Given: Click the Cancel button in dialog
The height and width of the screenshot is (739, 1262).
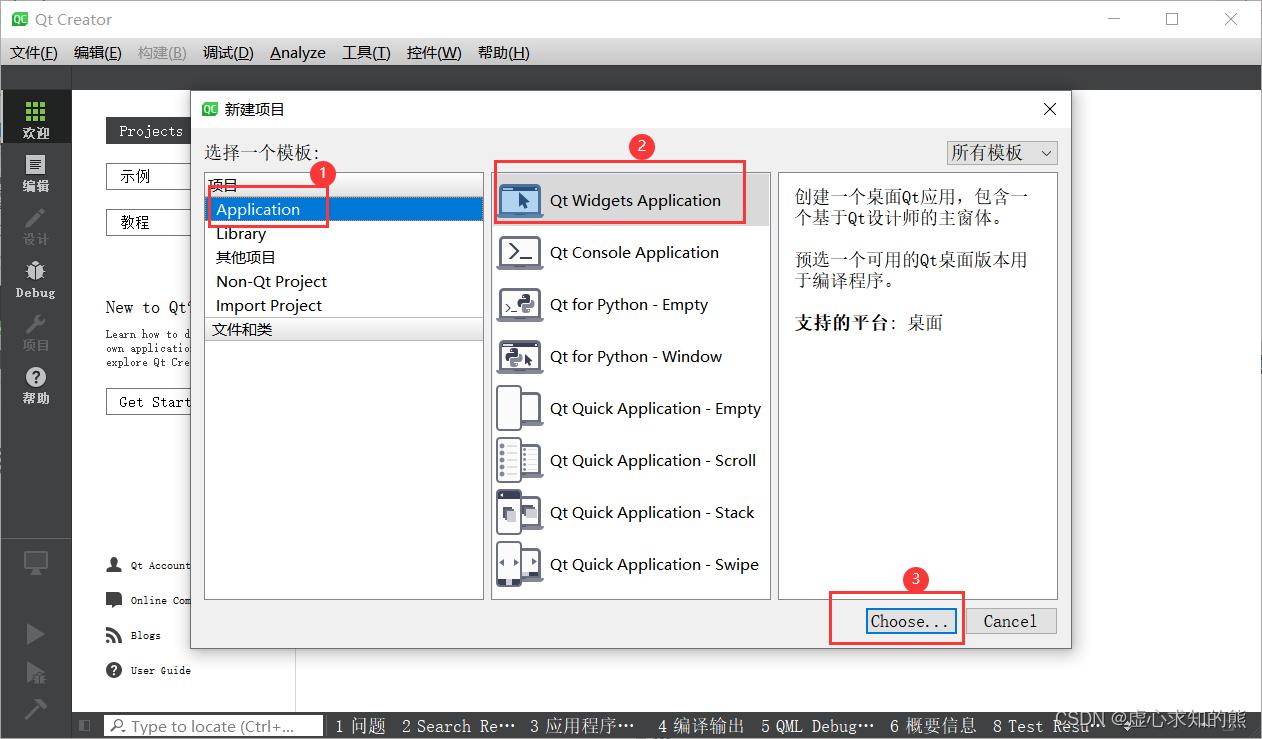Looking at the screenshot, I should [1010, 621].
